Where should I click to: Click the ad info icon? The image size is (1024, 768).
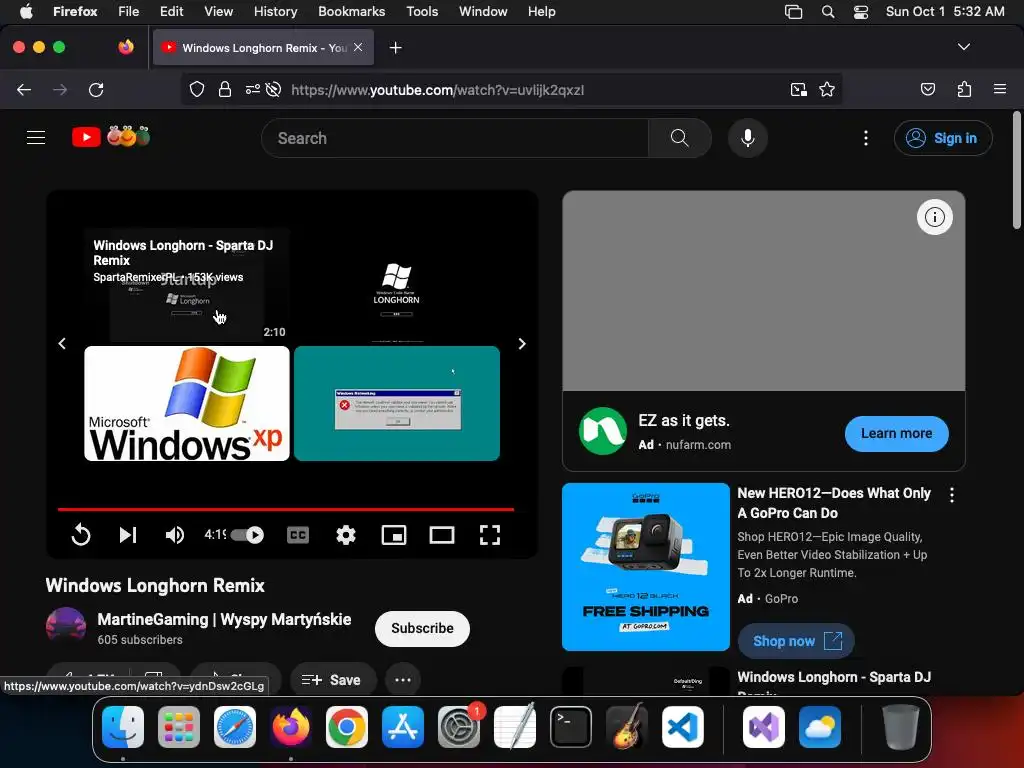pyautogui.click(x=935, y=217)
